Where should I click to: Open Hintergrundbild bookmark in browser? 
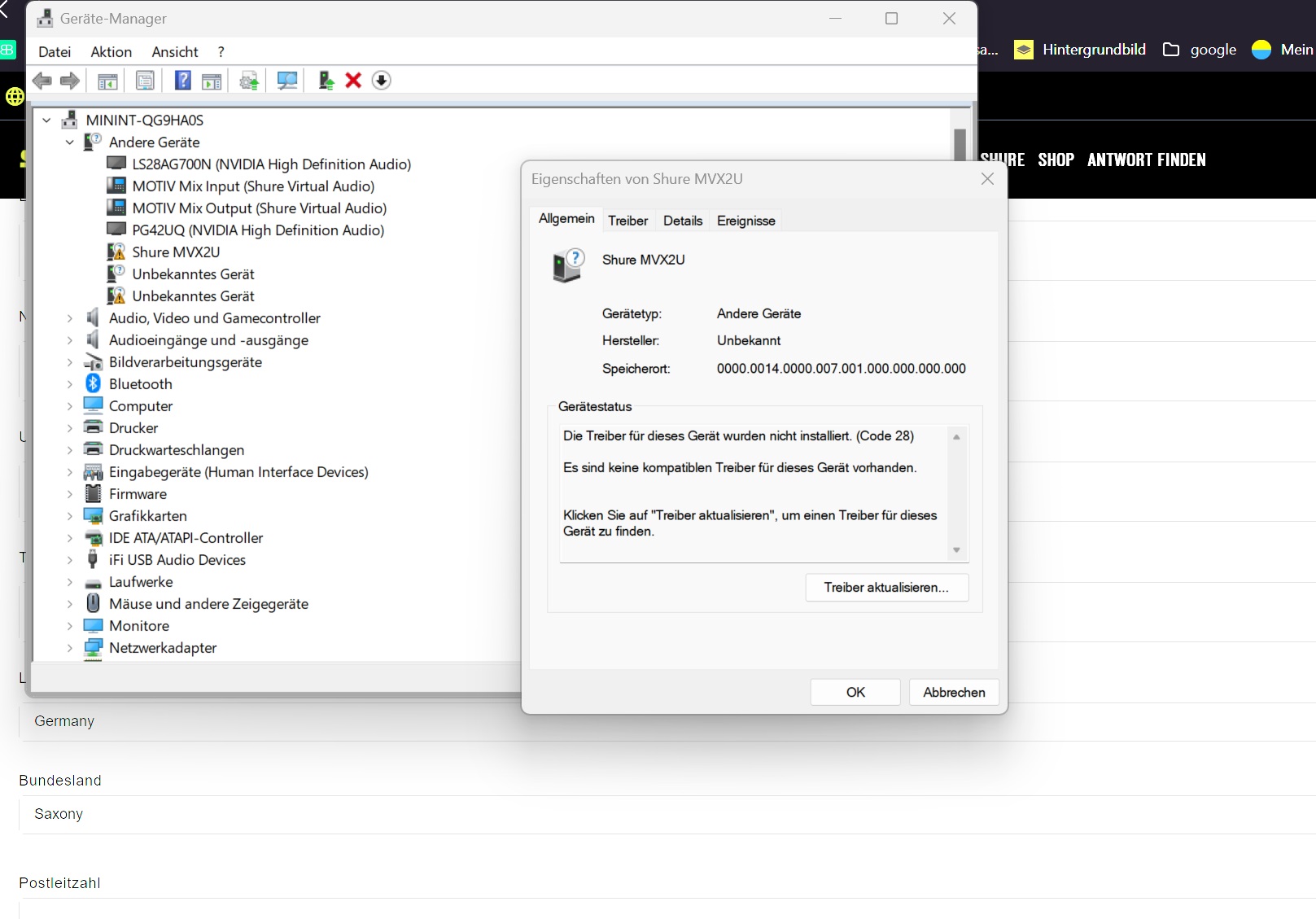point(1080,50)
